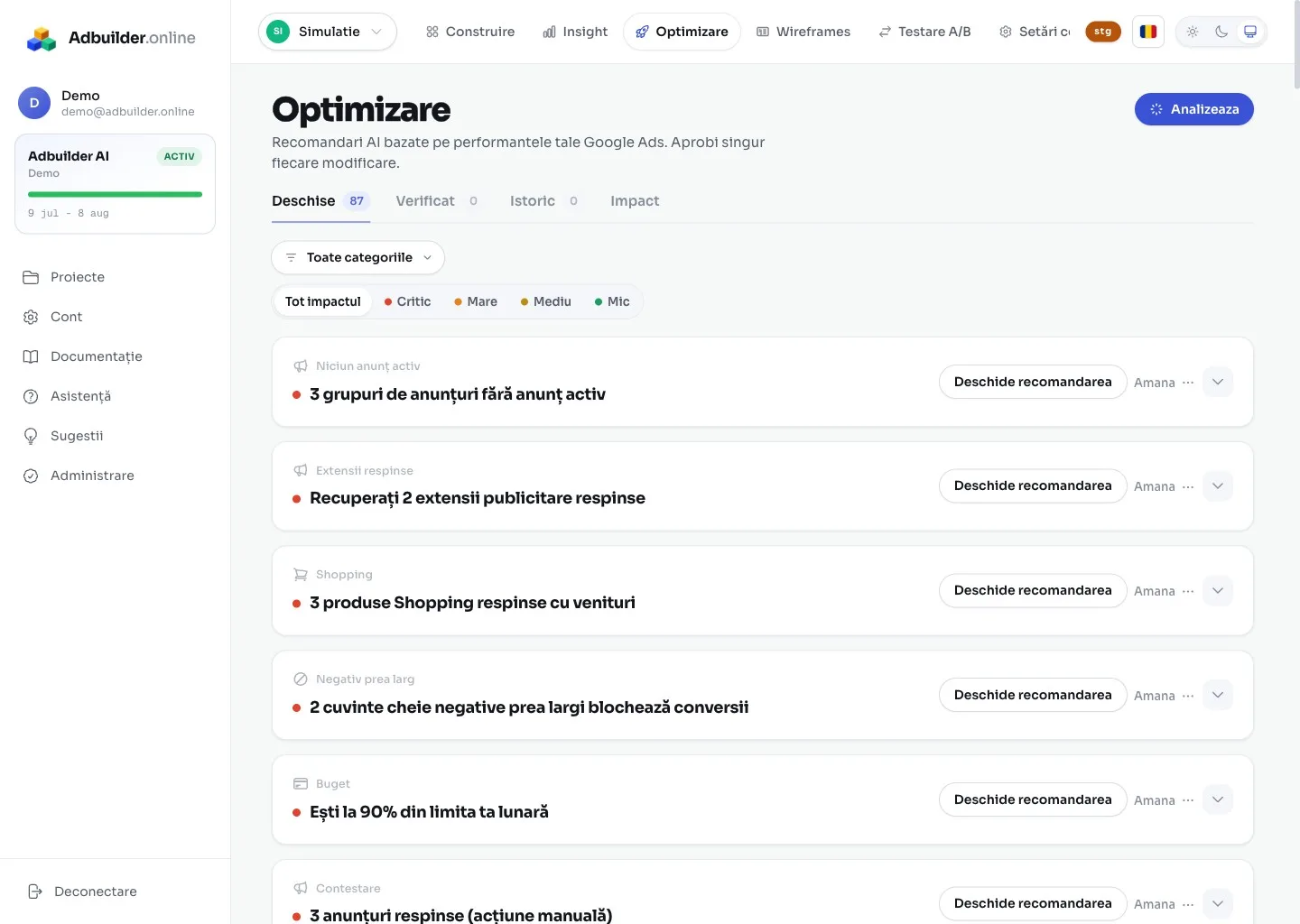
Task: Click the Buget card icon
Action: (301, 784)
